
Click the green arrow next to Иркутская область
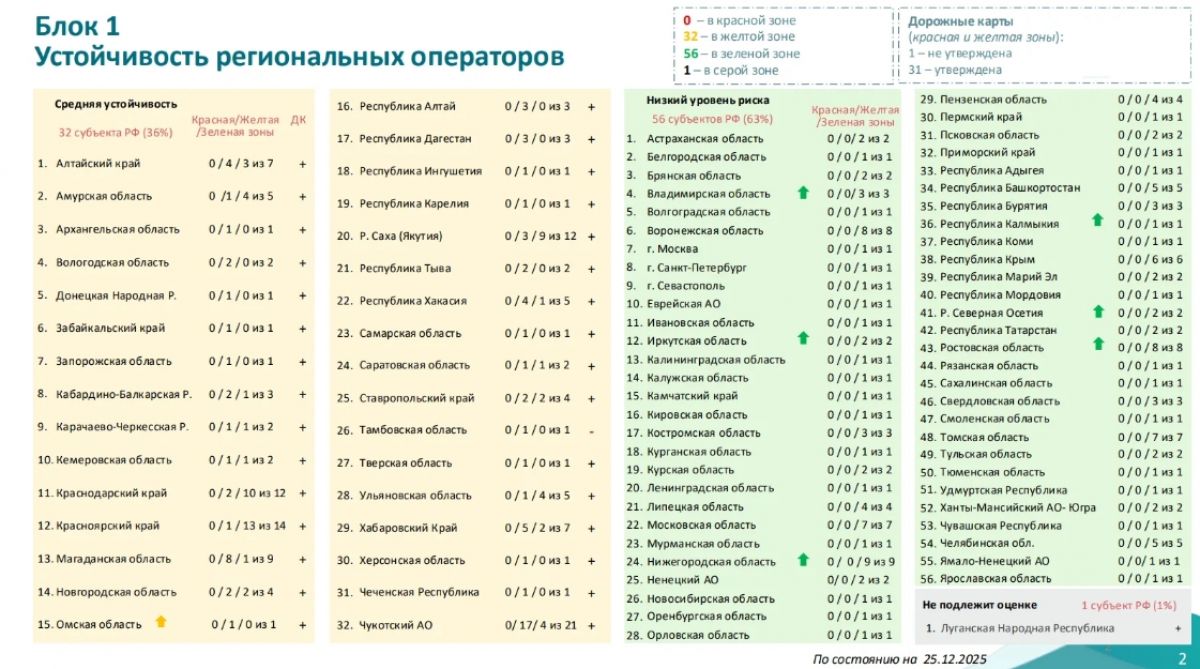(x=802, y=339)
